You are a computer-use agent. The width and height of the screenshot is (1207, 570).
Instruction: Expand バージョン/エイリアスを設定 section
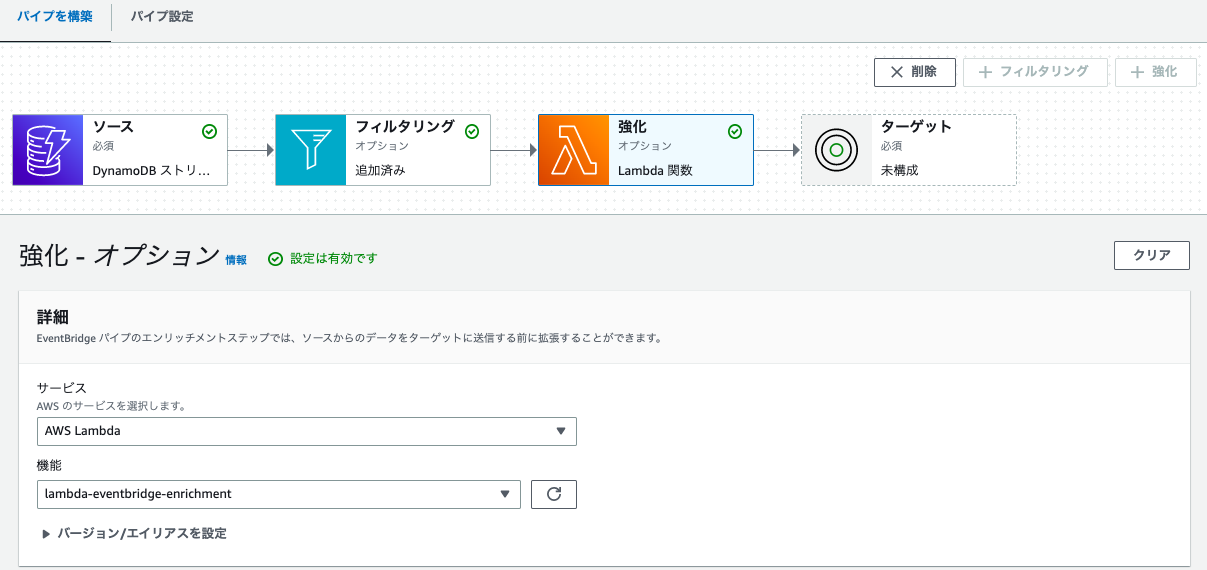[x=135, y=534]
